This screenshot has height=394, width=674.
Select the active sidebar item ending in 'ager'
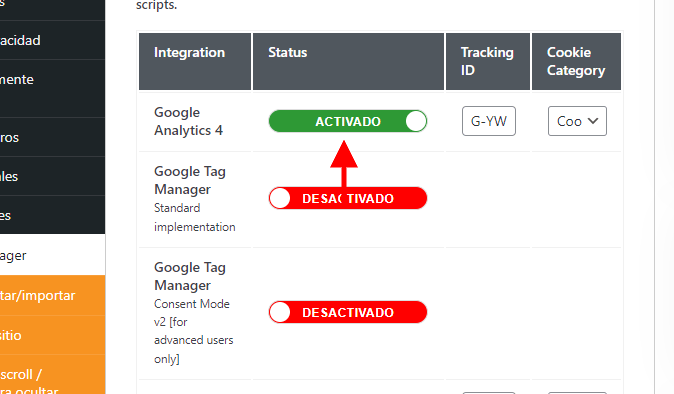52,255
